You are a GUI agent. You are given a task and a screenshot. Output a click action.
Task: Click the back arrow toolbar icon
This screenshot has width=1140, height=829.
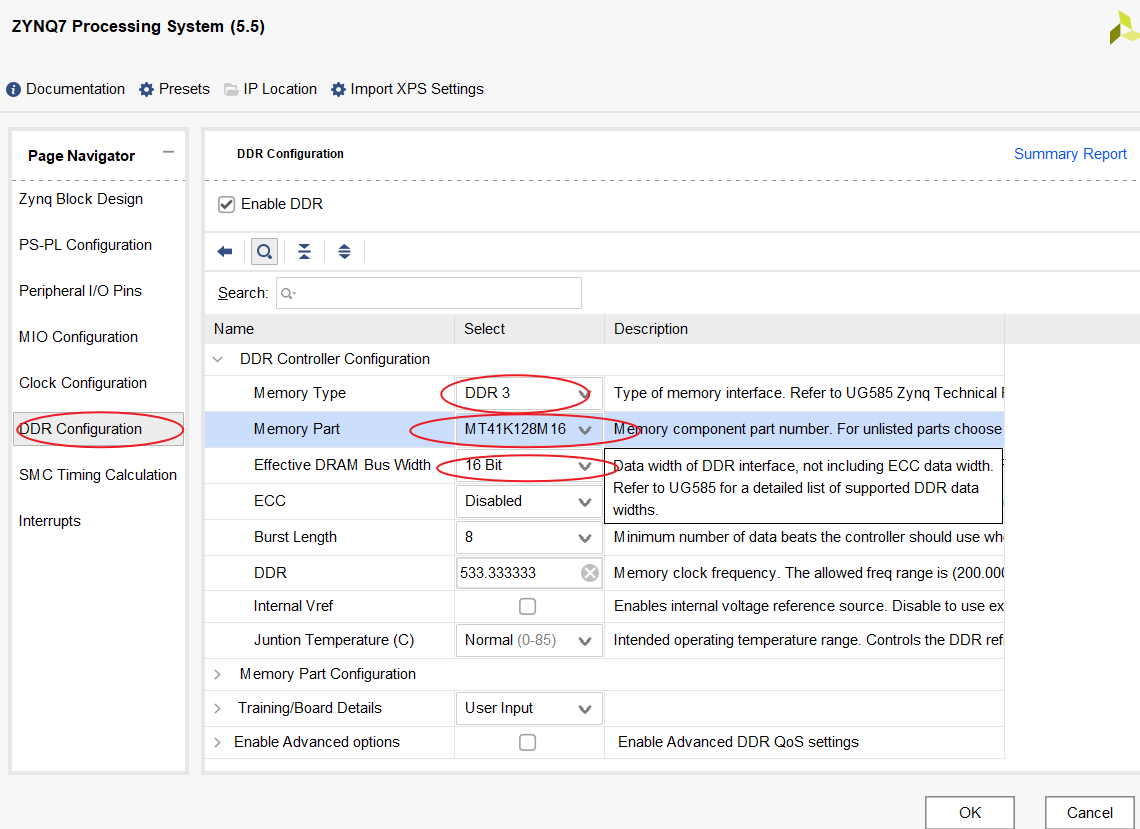pos(225,252)
